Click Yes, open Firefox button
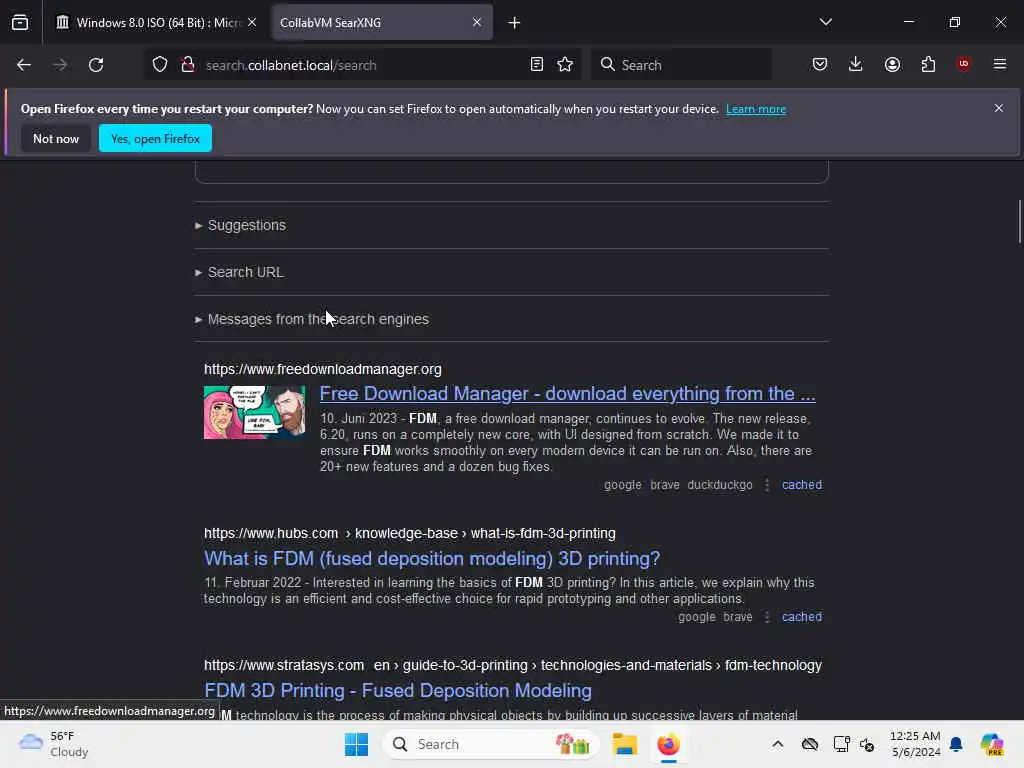Screen dimensions: 1024x768 click(x=155, y=138)
